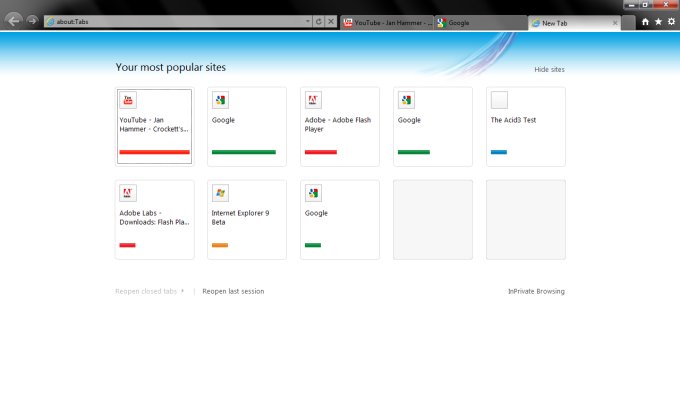Viewport: 680px width, 401px height.
Task: Click the Refresh icon in address bar
Action: (x=319, y=21)
